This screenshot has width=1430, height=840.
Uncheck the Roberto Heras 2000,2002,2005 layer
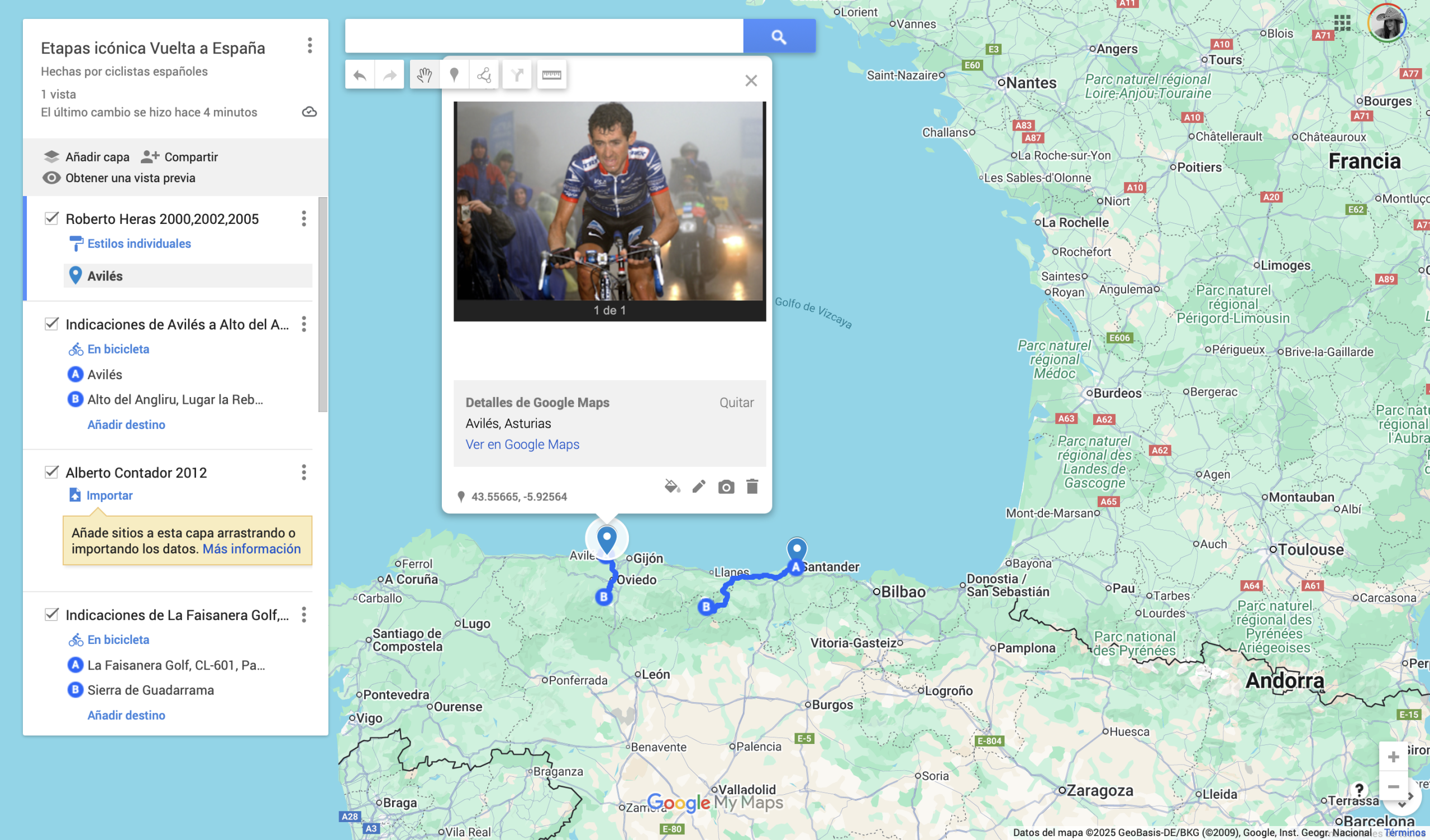coord(51,218)
